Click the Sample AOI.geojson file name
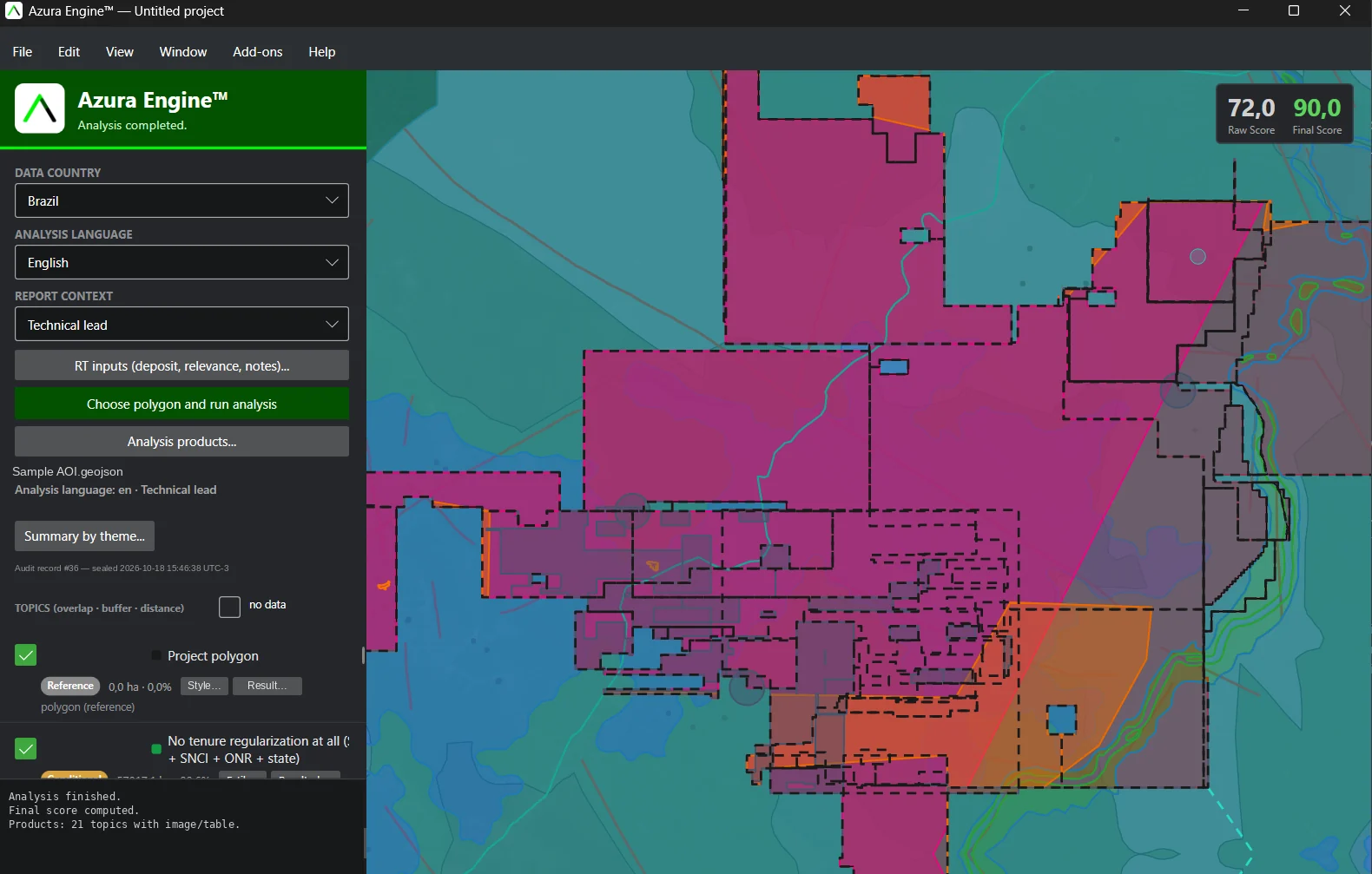The height and width of the screenshot is (874, 1372). coord(68,471)
